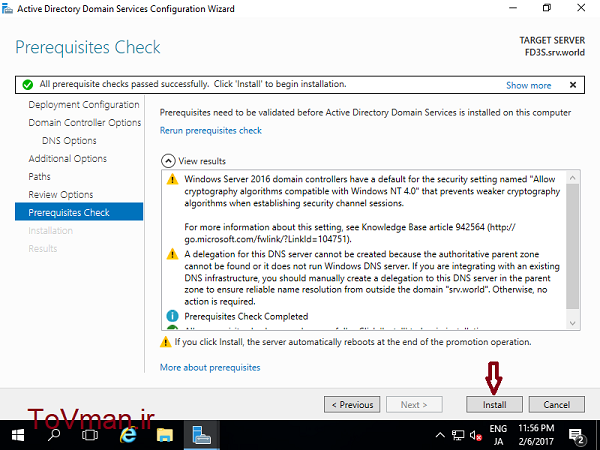Click info icon beside Prerequisites Check Completed
Viewport: 600px width, 450px height.
173,316
